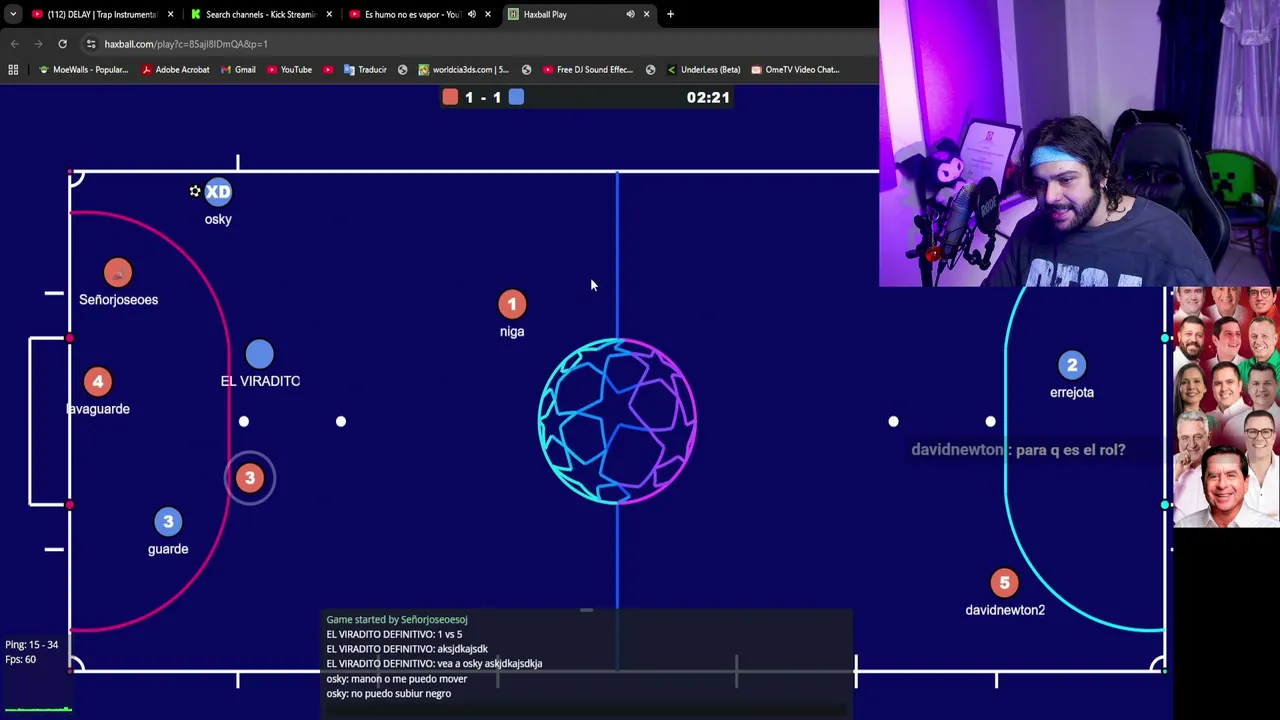This screenshot has height=720, width=1280.
Task: Click the 1 - 1 score display
Action: point(483,97)
